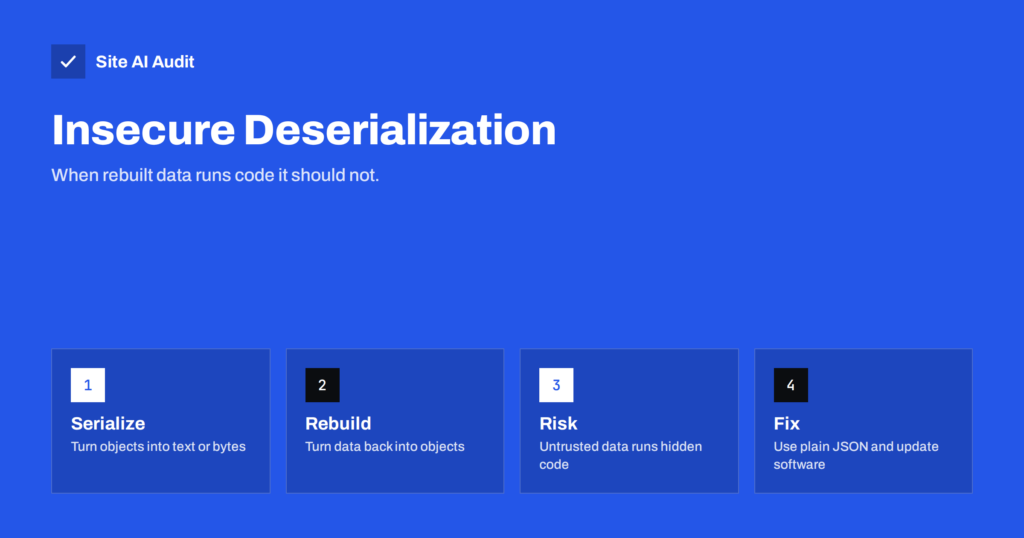
Task: Click the number 2 badge on Rebuild card
Action: pyautogui.click(x=322, y=385)
